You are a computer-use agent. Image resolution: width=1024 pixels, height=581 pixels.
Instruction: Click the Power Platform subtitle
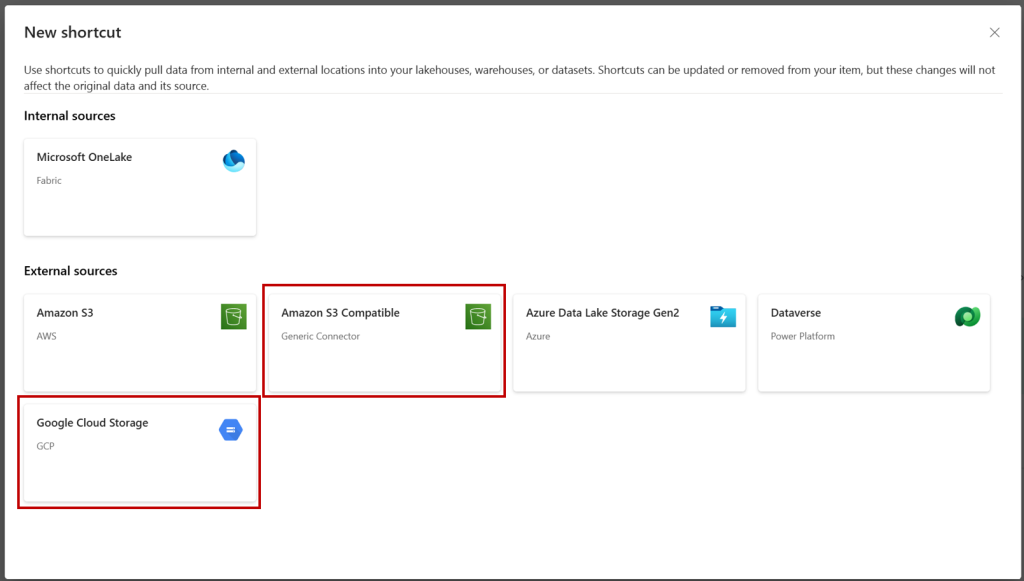point(803,336)
